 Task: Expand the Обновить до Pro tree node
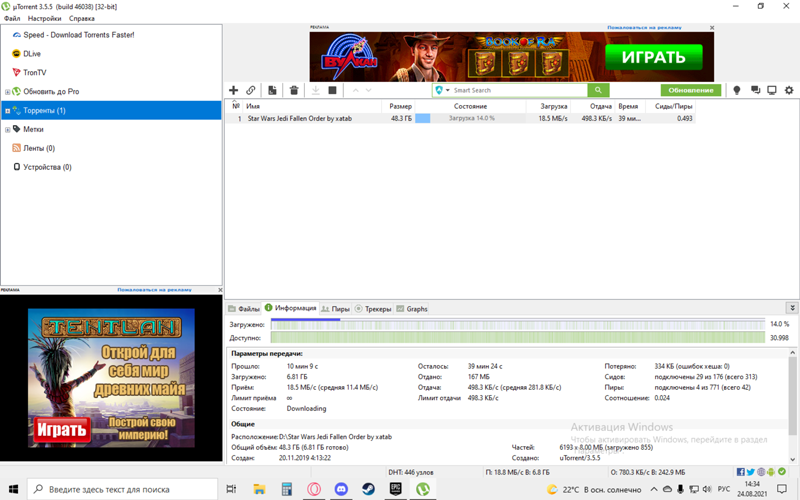click(7, 92)
